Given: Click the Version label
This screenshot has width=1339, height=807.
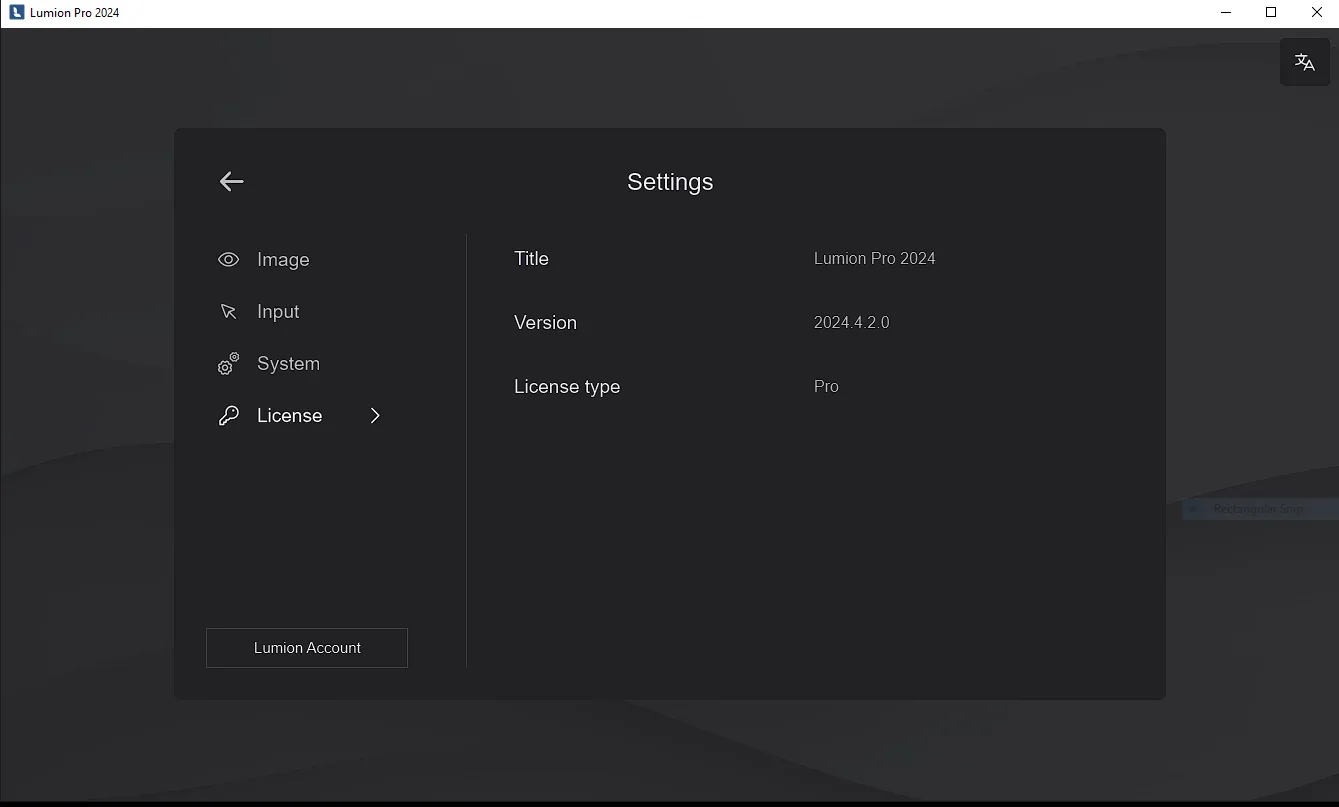Looking at the screenshot, I should 545,323.
